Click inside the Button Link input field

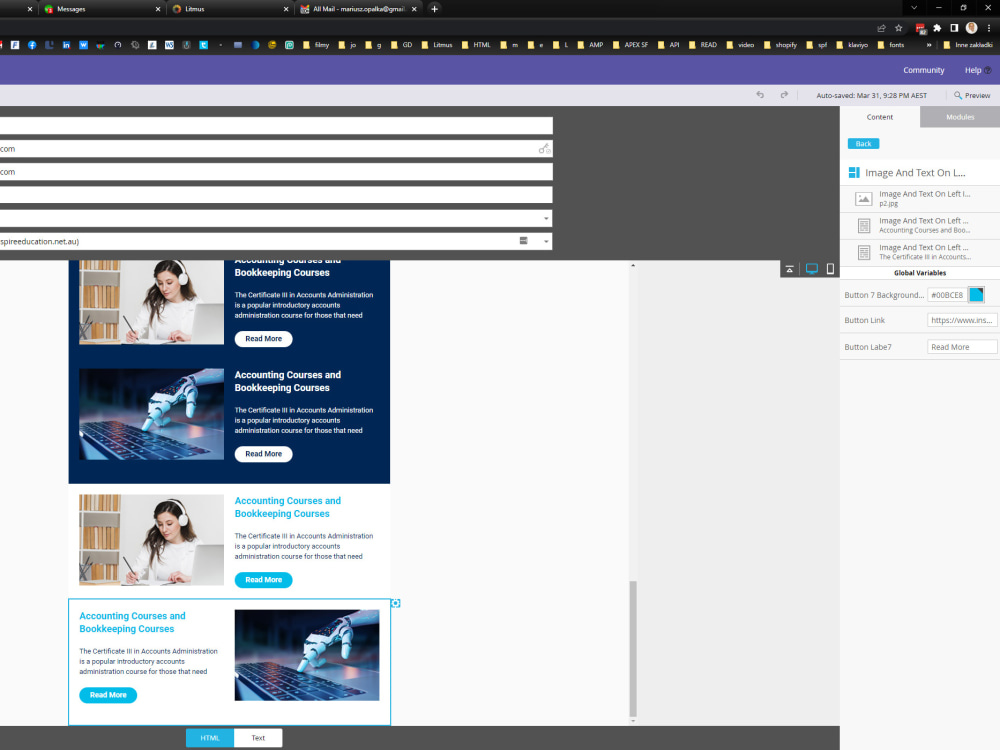[962, 320]
